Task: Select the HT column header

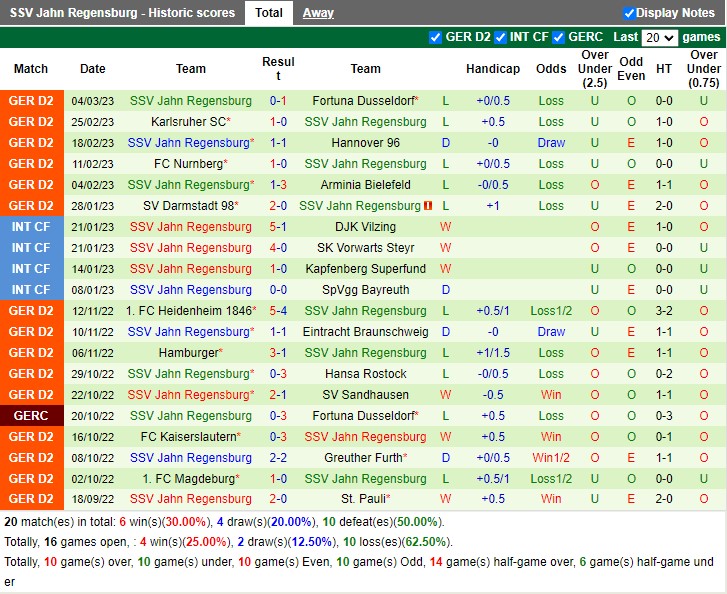Action: pyautogui.click(x=663, y=69)
